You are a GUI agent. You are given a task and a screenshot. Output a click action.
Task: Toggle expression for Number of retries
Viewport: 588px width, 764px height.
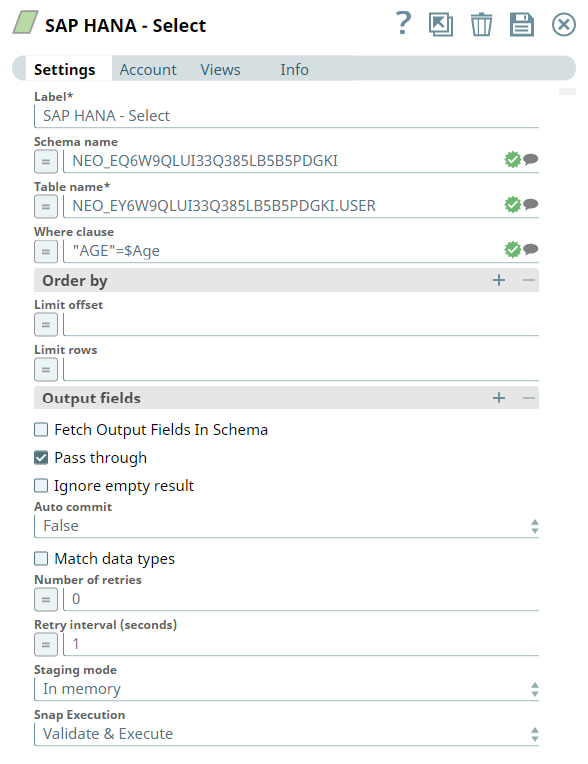tap(46, 599)
